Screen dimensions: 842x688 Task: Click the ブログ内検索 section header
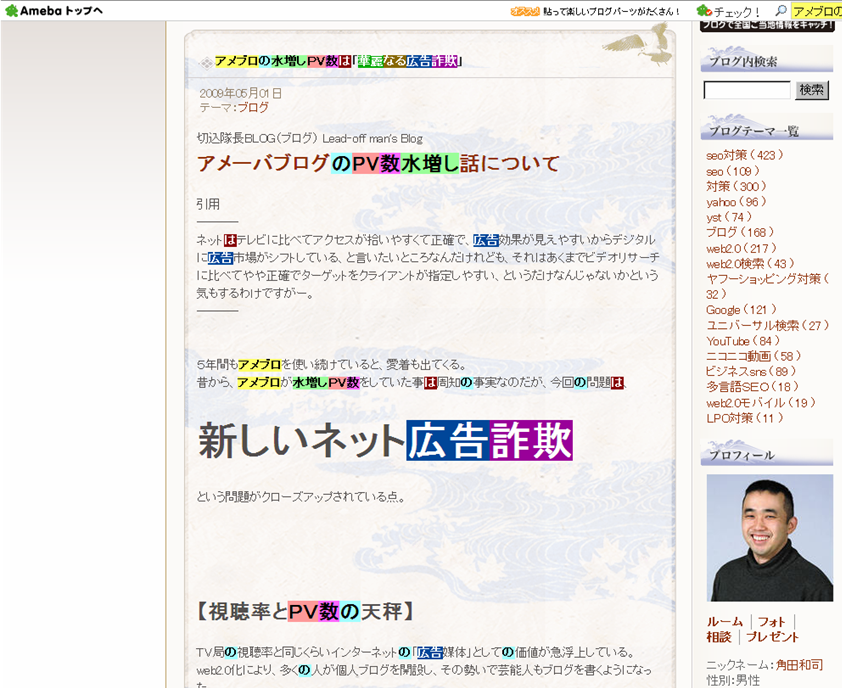coord(767,60)
